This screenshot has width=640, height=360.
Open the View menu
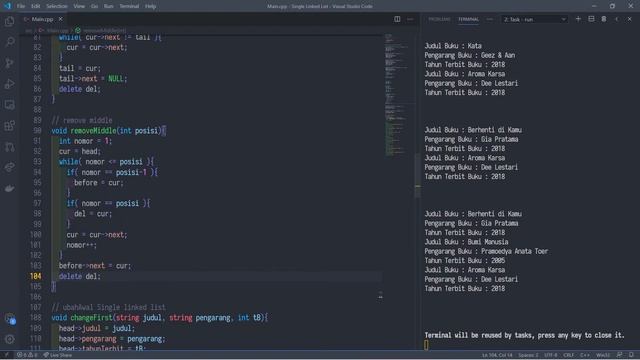coord(79,6)
